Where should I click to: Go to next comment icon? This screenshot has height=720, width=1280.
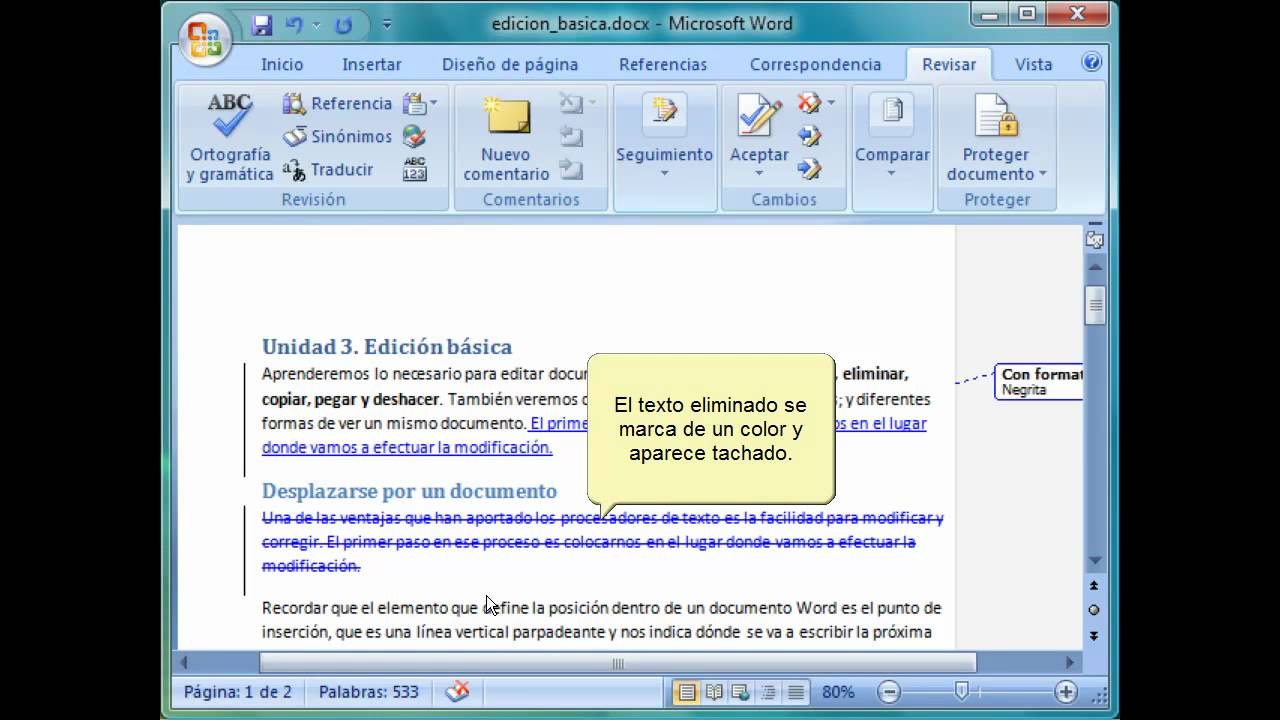point(571,169)
